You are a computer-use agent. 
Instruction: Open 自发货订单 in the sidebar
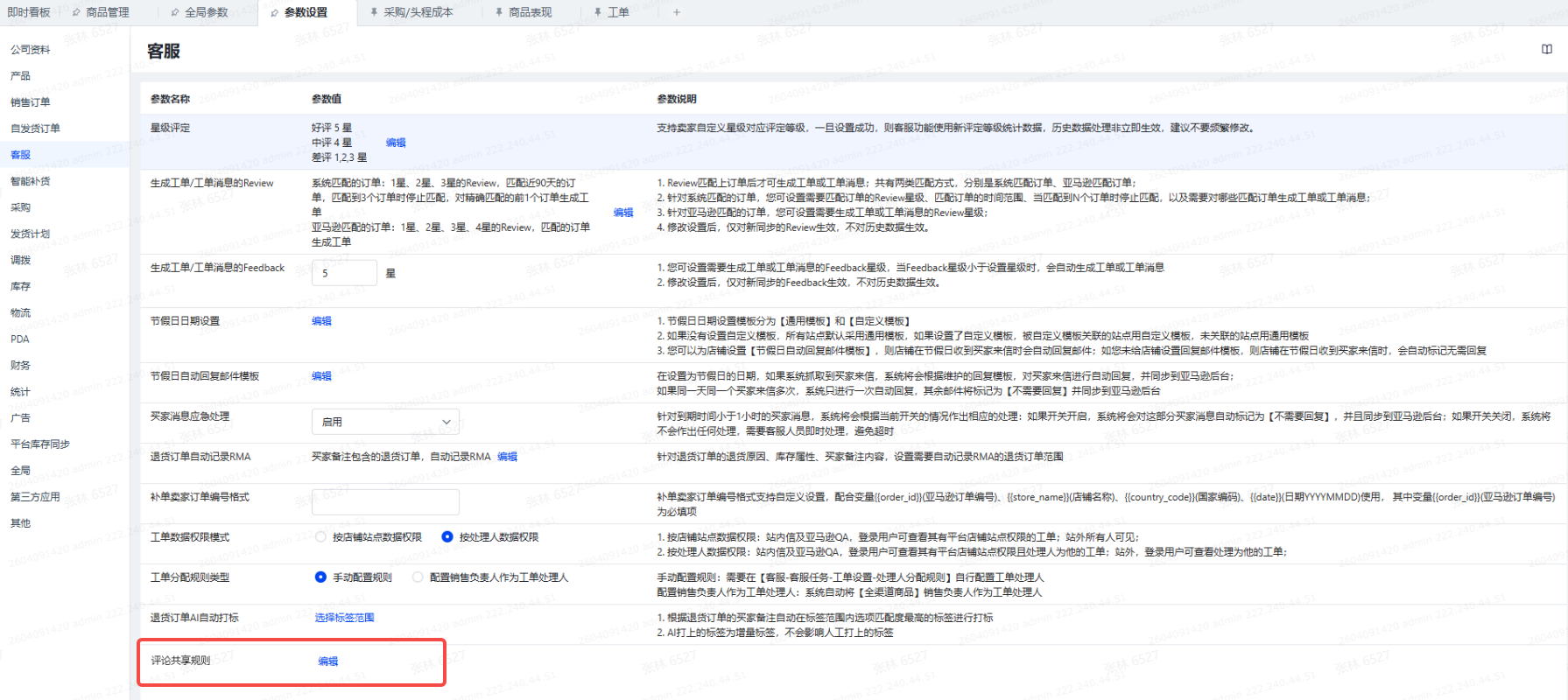[35, 129]
